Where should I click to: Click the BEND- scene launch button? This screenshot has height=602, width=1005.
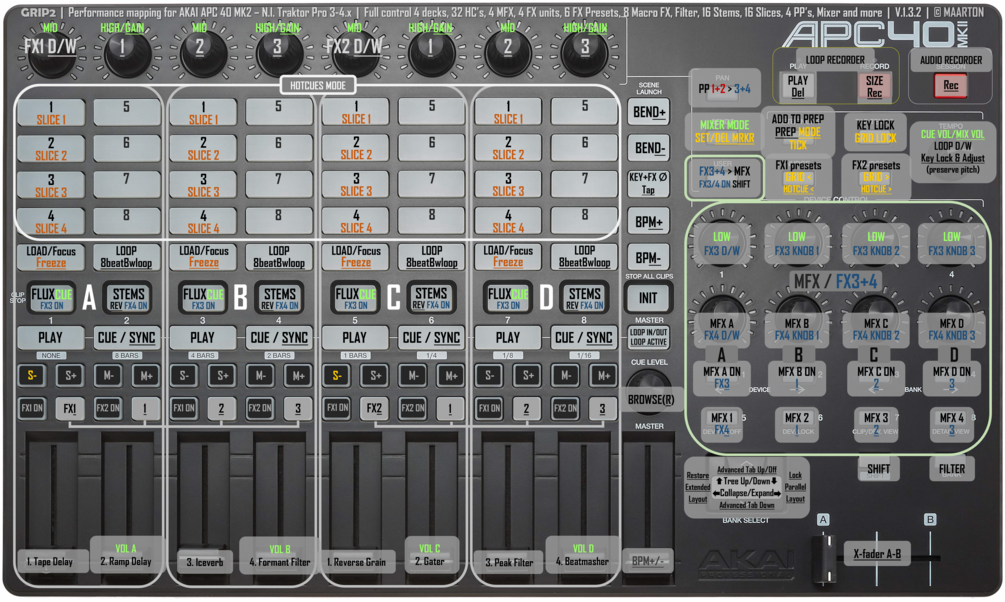(649, 149)
